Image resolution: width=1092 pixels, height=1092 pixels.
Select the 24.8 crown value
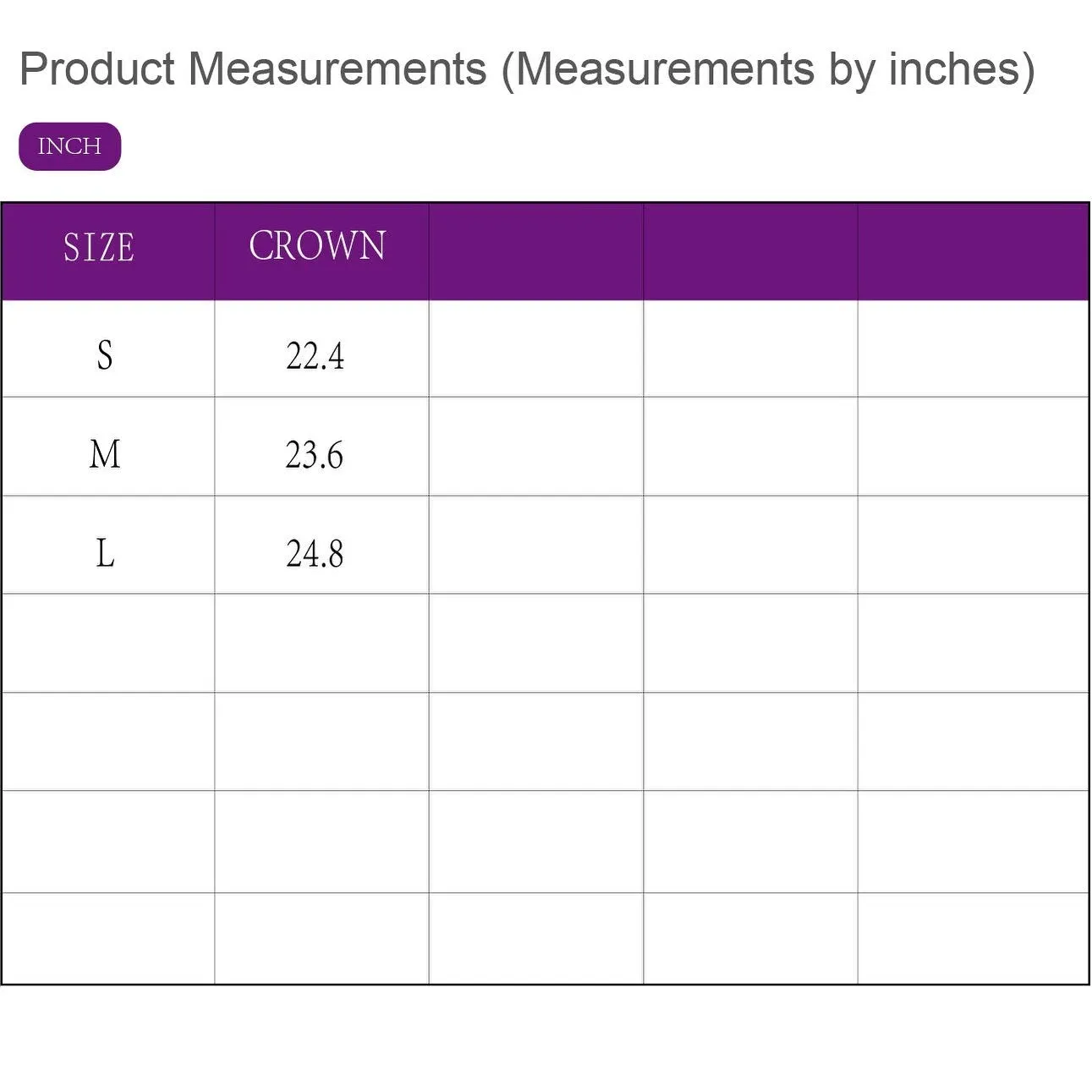pos(315,554)
